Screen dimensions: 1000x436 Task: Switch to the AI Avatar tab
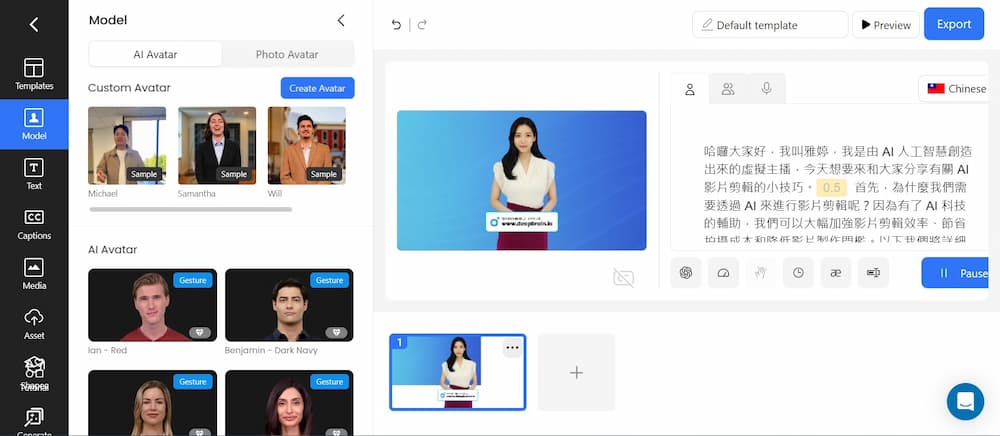point(156,54)
